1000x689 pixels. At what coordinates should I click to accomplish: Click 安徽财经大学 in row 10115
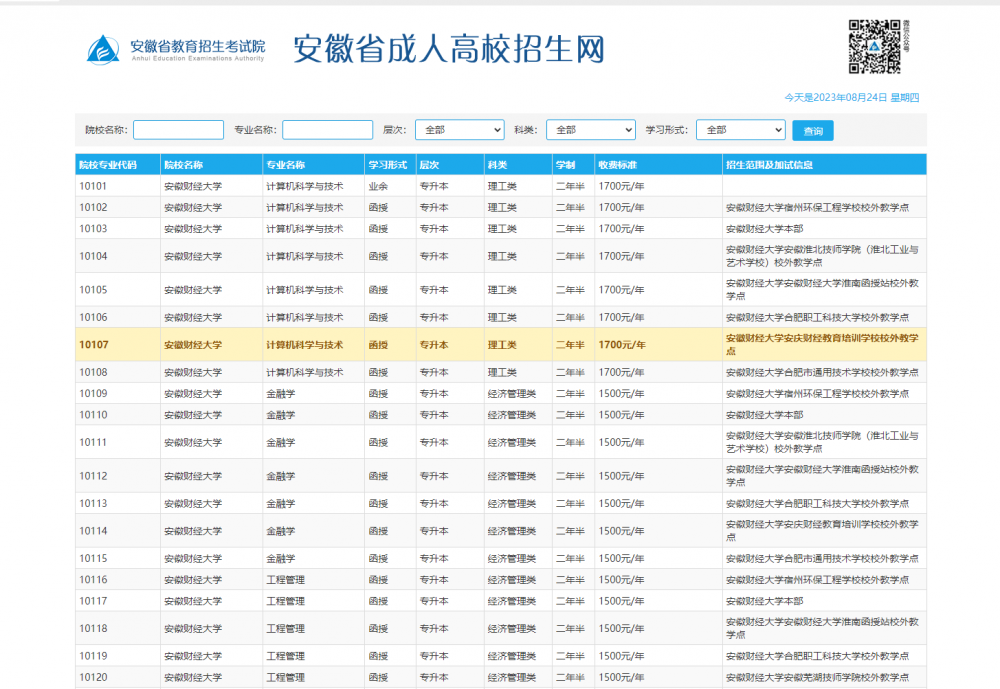tap(193, 558)
